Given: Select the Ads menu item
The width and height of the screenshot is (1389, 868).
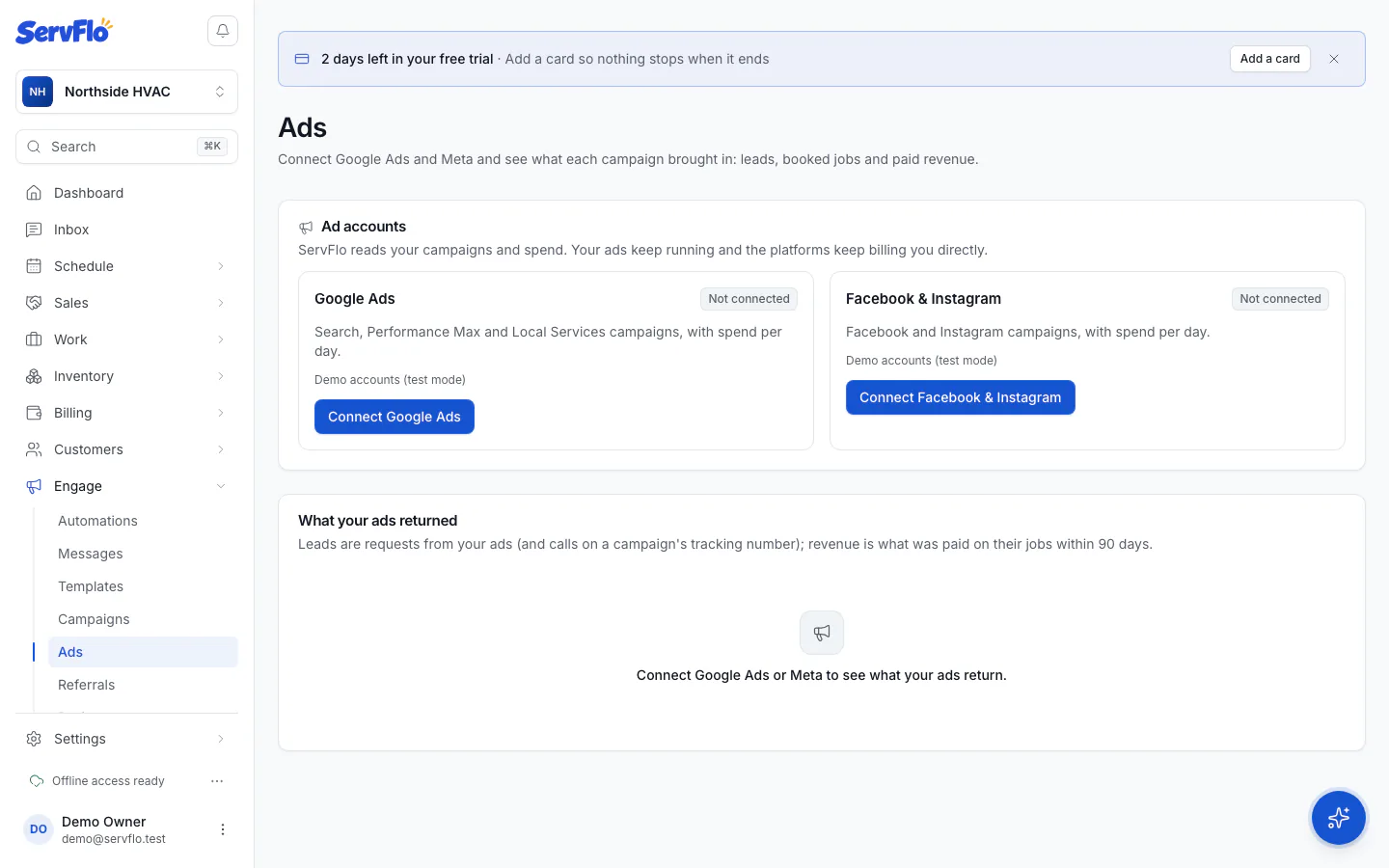Looking at the screenshot, I should (143, 652).
